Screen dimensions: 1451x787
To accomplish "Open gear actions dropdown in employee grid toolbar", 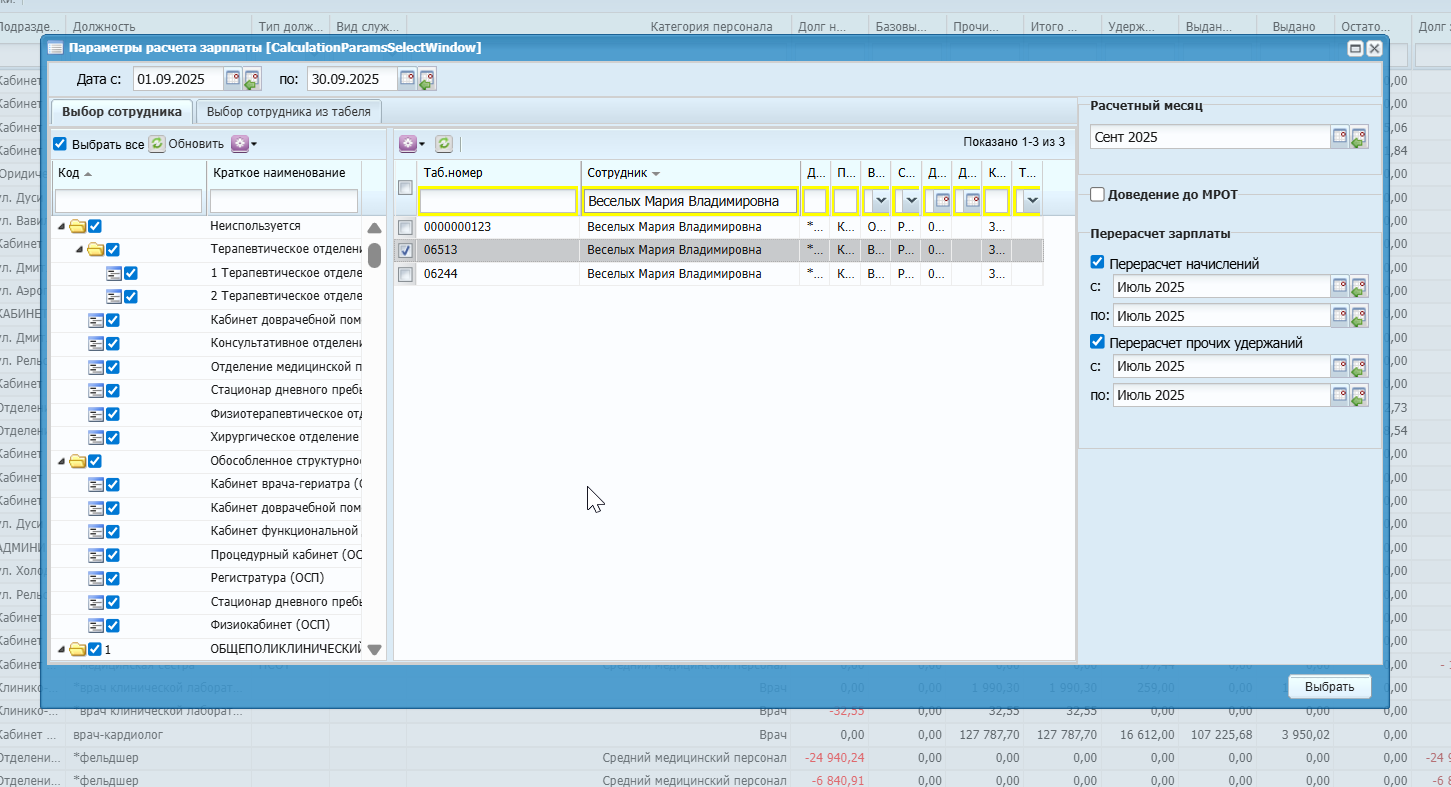I will click(412, 144).
